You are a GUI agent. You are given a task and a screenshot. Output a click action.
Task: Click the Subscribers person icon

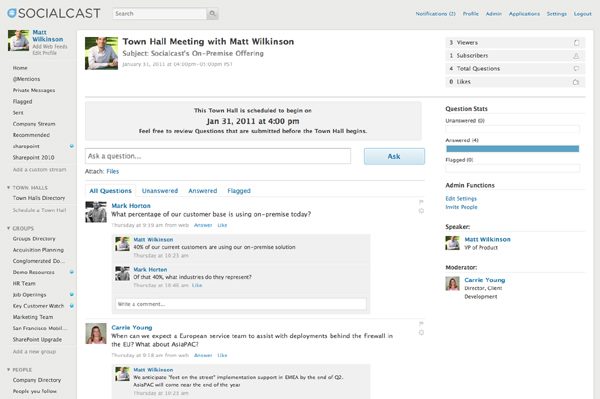click(576, 56)
